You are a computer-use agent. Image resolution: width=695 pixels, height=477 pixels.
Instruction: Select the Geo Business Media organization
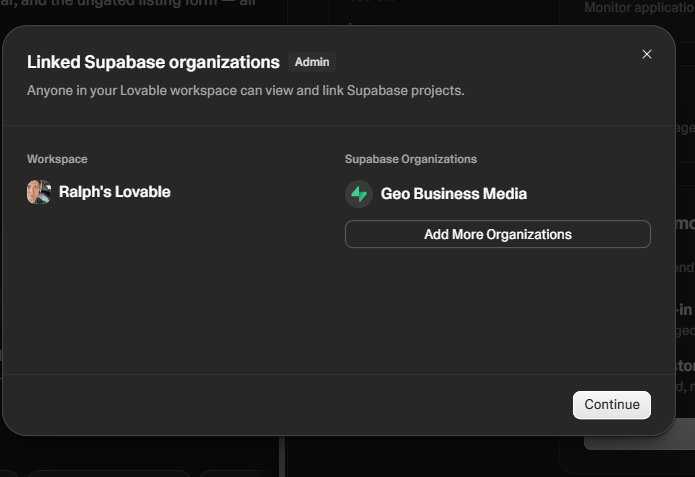(453, 194)
